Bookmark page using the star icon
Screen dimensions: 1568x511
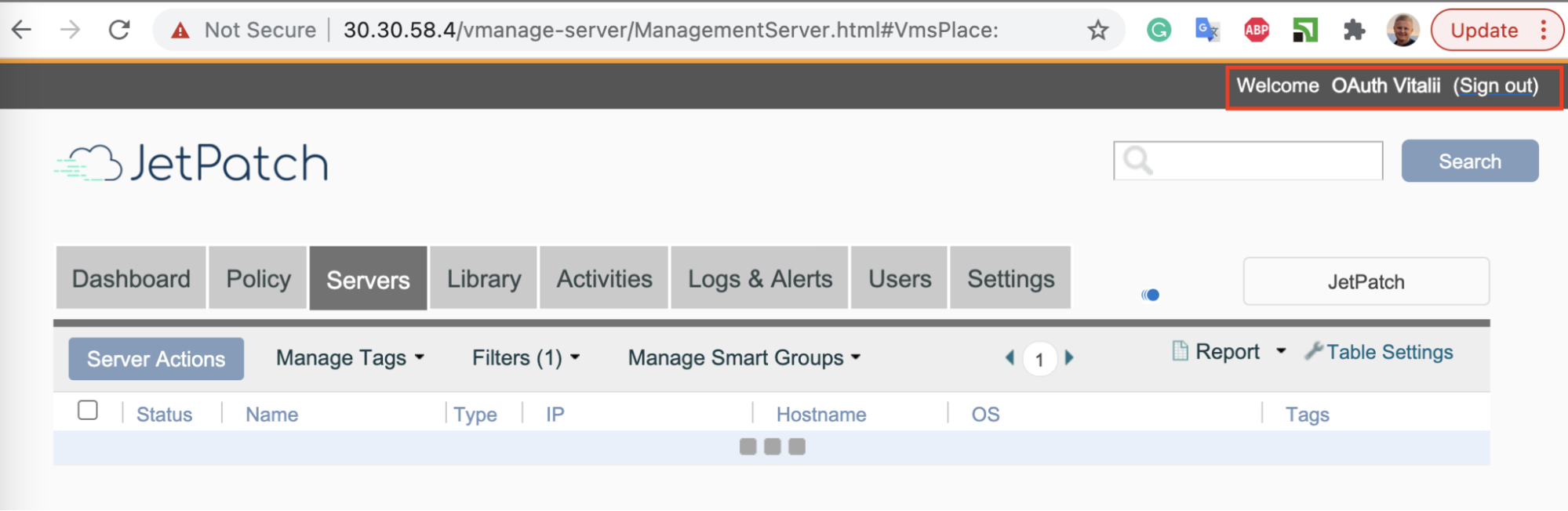click(x=1097, y=31)
